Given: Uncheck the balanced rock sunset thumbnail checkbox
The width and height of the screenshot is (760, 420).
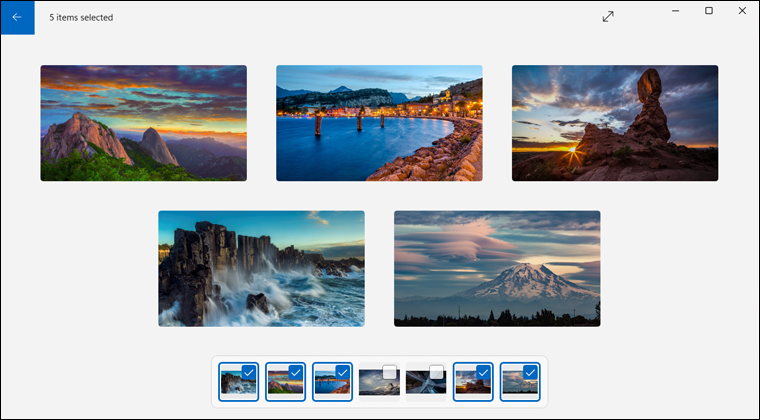Looking at the screenshot, I should [x=484, y=372].
